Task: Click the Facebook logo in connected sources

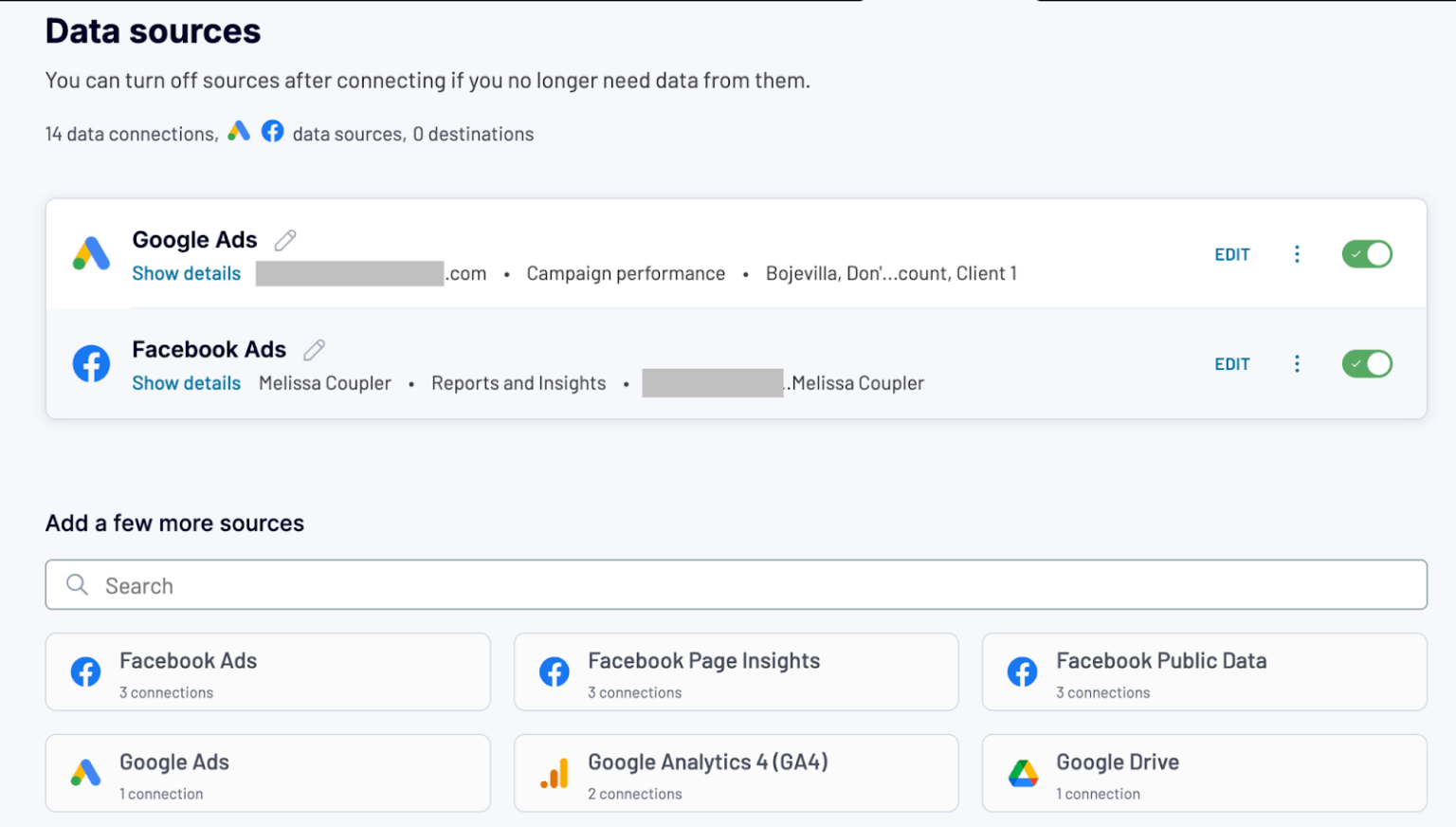Action: [x=92, y=364]
